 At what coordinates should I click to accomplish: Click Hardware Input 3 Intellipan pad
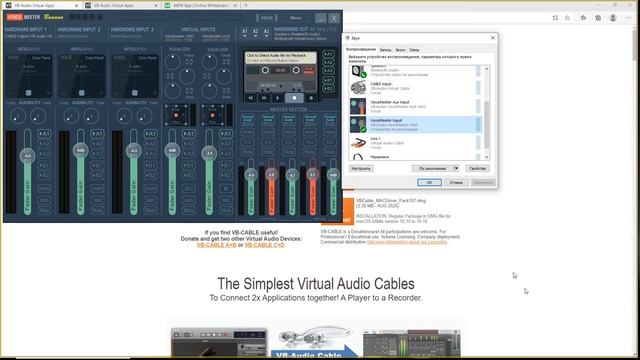[135, 76]
